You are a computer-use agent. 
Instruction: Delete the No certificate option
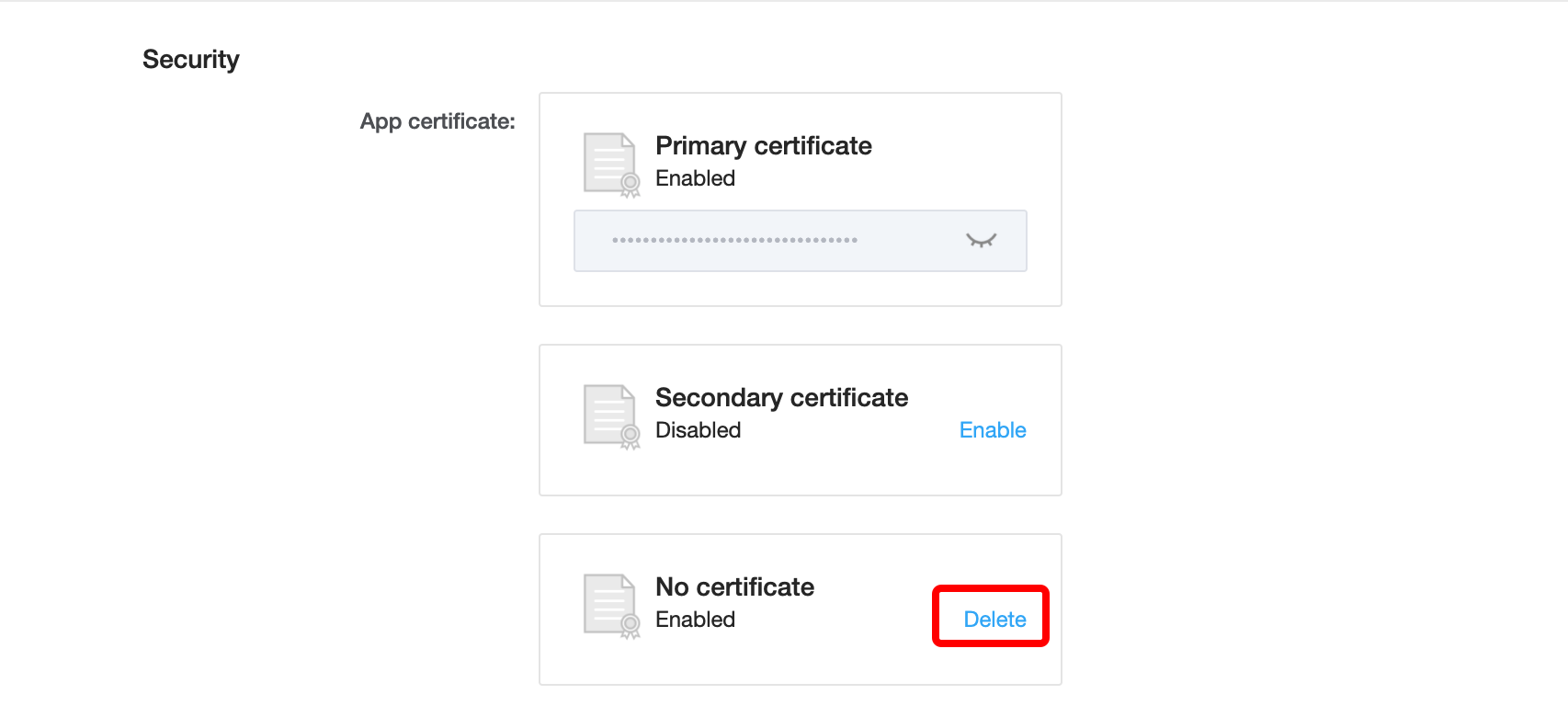994,620
